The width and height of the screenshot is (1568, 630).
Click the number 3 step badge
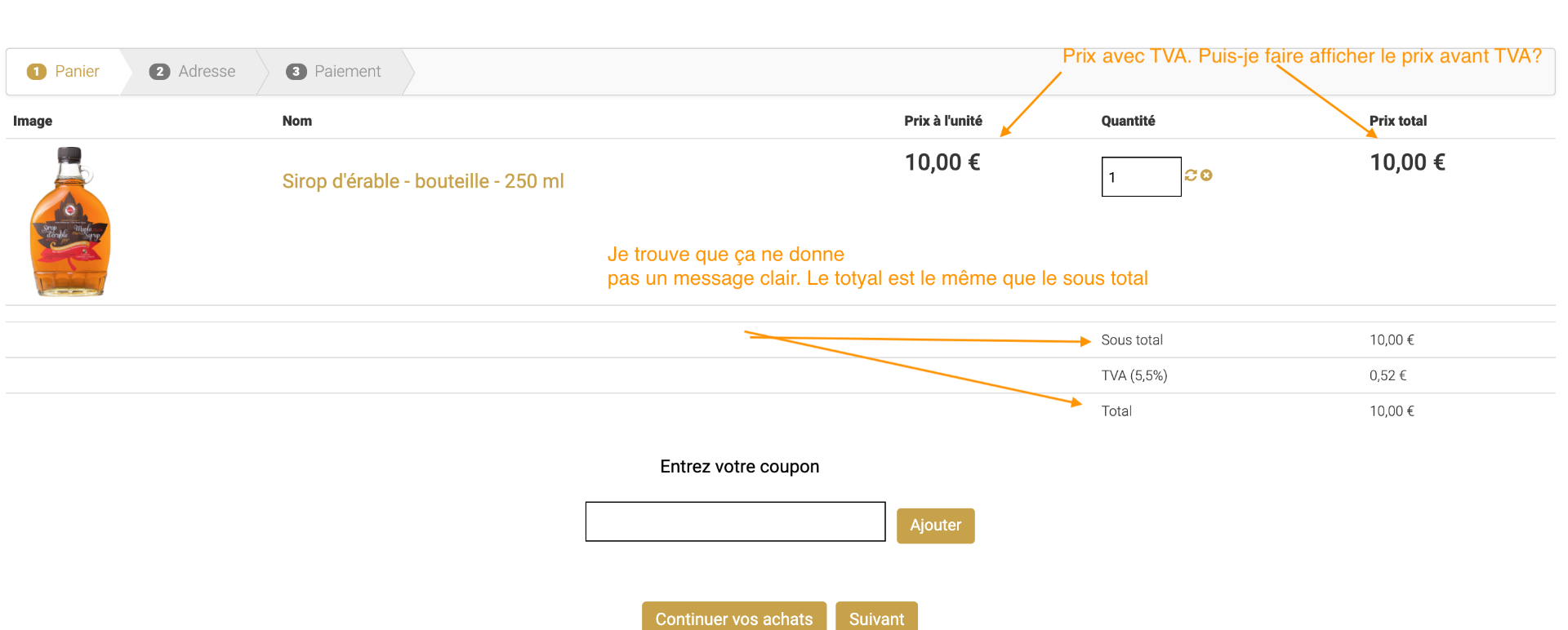click(x=296, y=72)
